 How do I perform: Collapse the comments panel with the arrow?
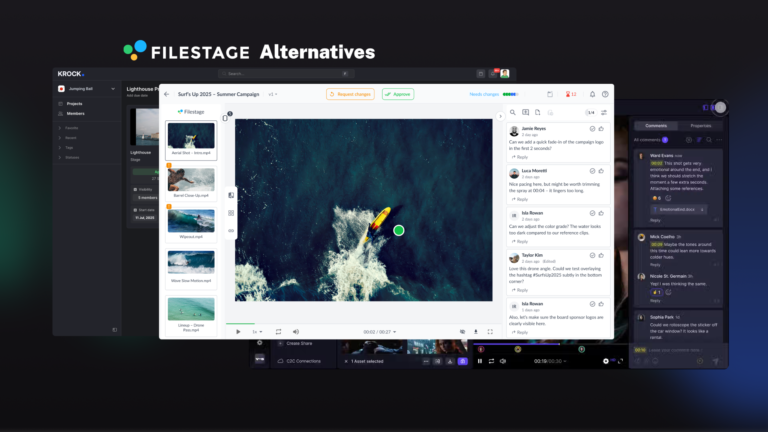[500, 117]
